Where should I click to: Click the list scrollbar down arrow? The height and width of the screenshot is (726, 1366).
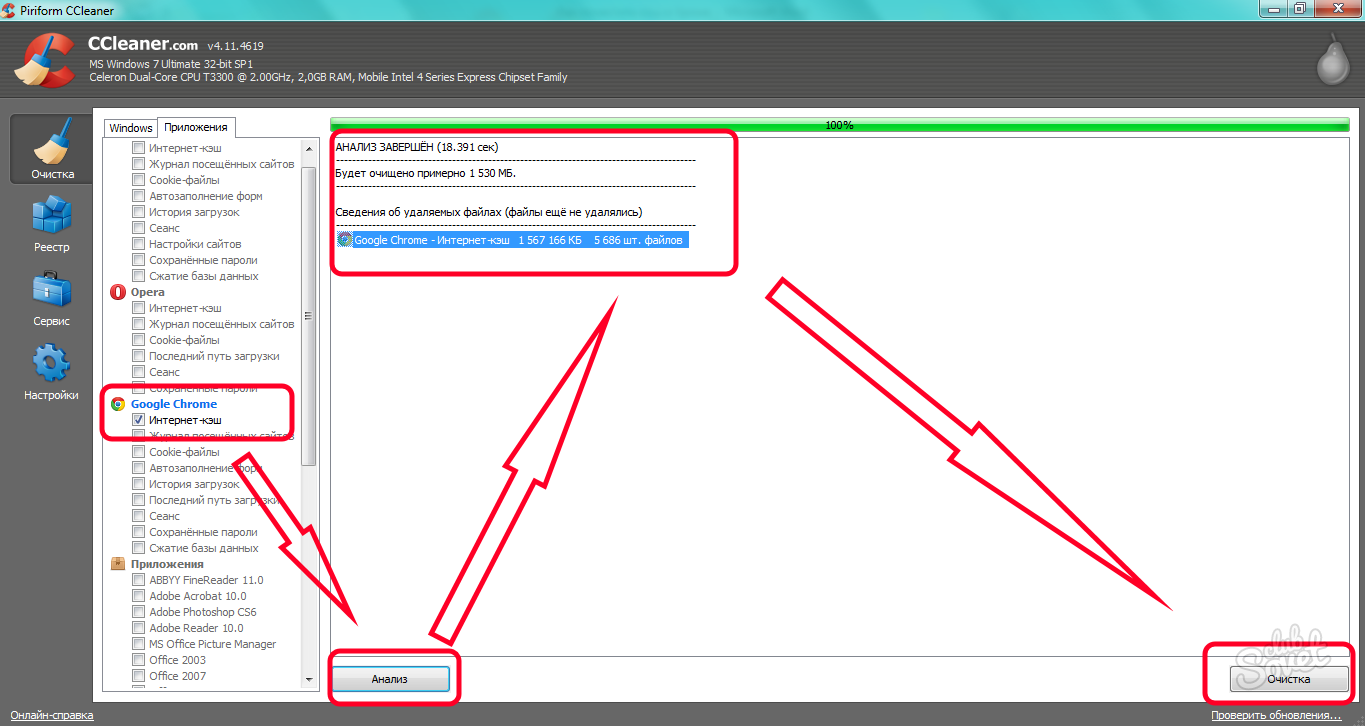pos(308,680)
